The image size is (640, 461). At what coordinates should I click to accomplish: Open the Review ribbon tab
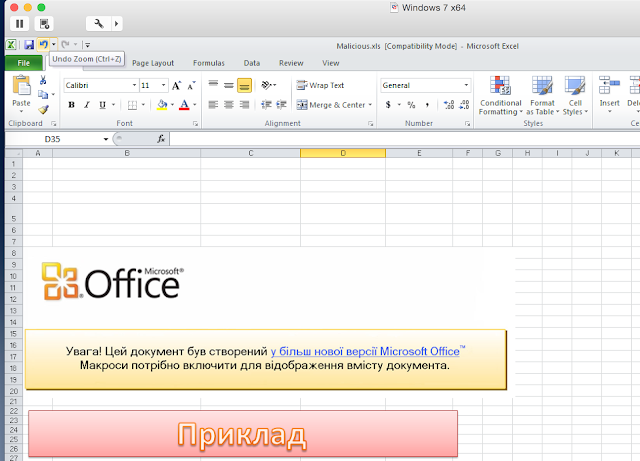[x=291, y=63]
